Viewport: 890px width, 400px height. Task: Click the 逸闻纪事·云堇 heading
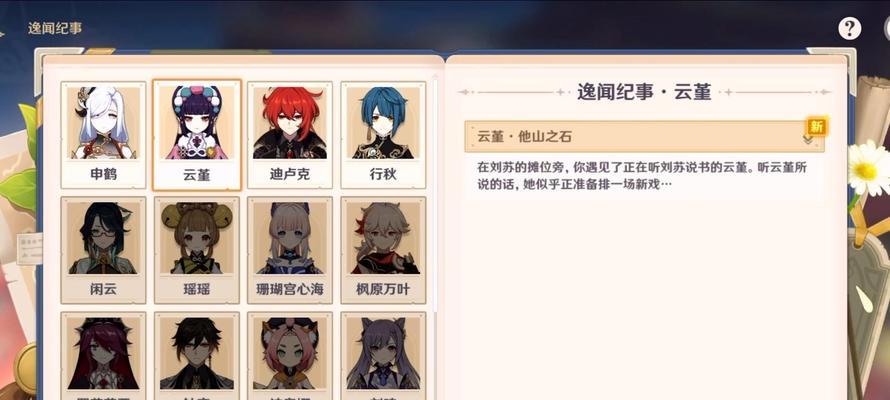click(x=644, y=92)
